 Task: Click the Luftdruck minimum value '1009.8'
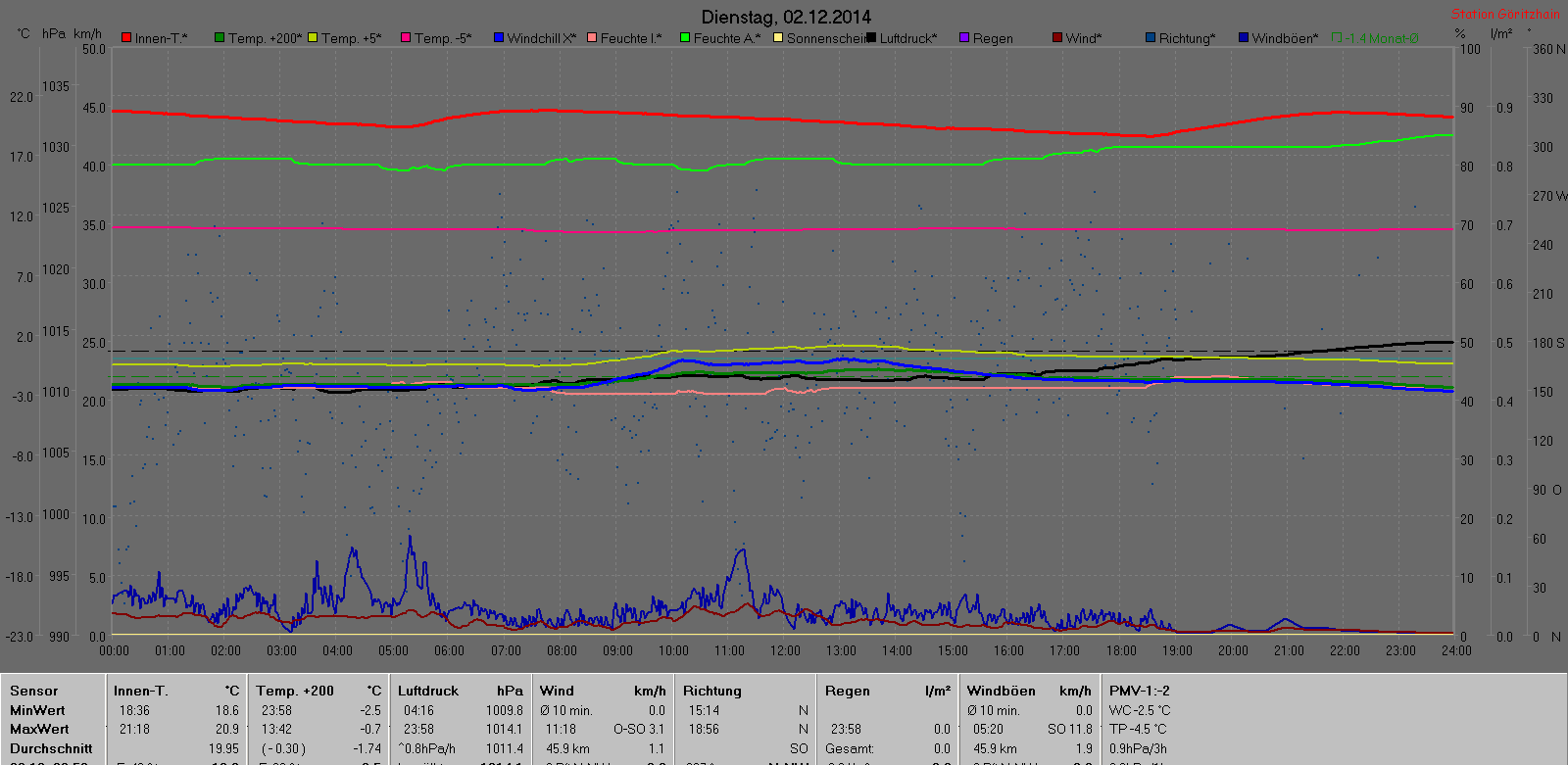pyautogui.click(x=505, y=710)
